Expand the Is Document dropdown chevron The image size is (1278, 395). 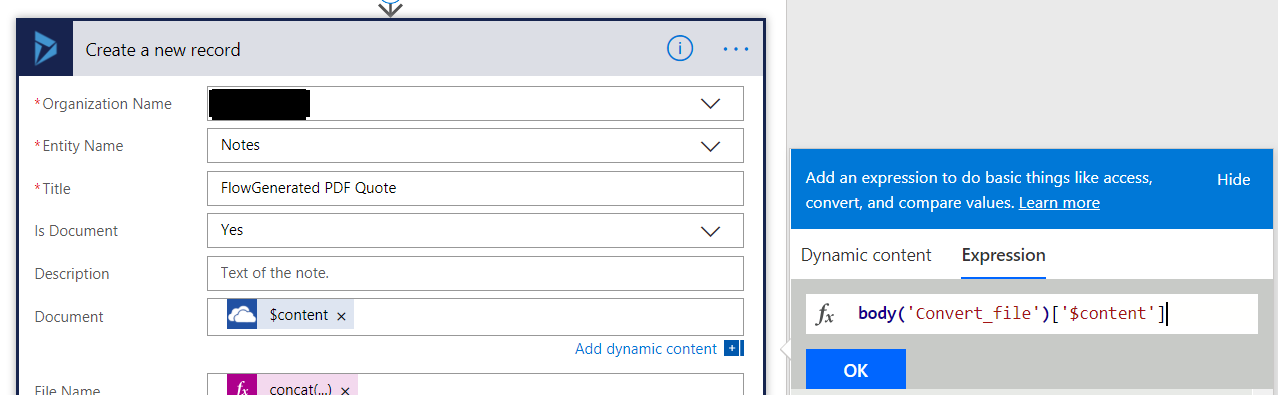coord(710,231)
